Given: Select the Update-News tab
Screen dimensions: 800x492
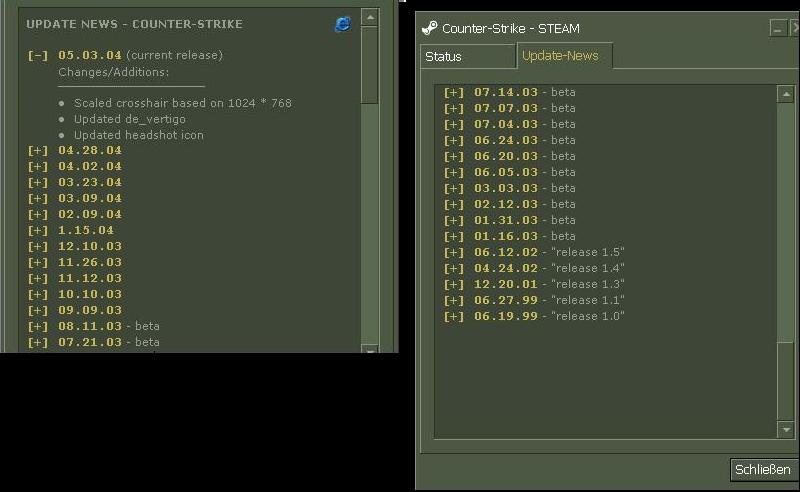Looking at the screenshot, I should 560,56.
